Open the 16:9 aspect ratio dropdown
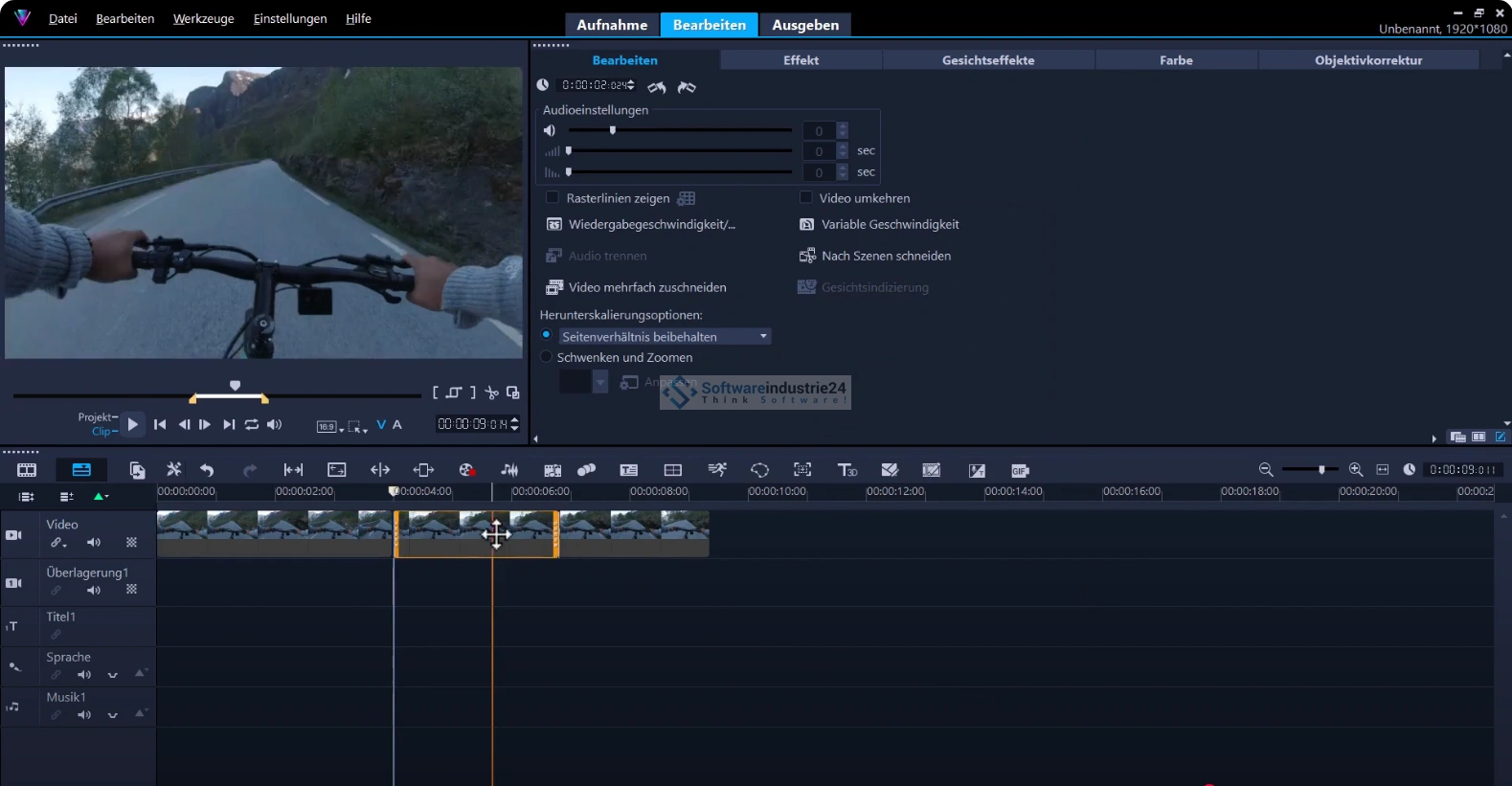The width and height of the screenshot is (1512, 786). [x=329, y=426]
